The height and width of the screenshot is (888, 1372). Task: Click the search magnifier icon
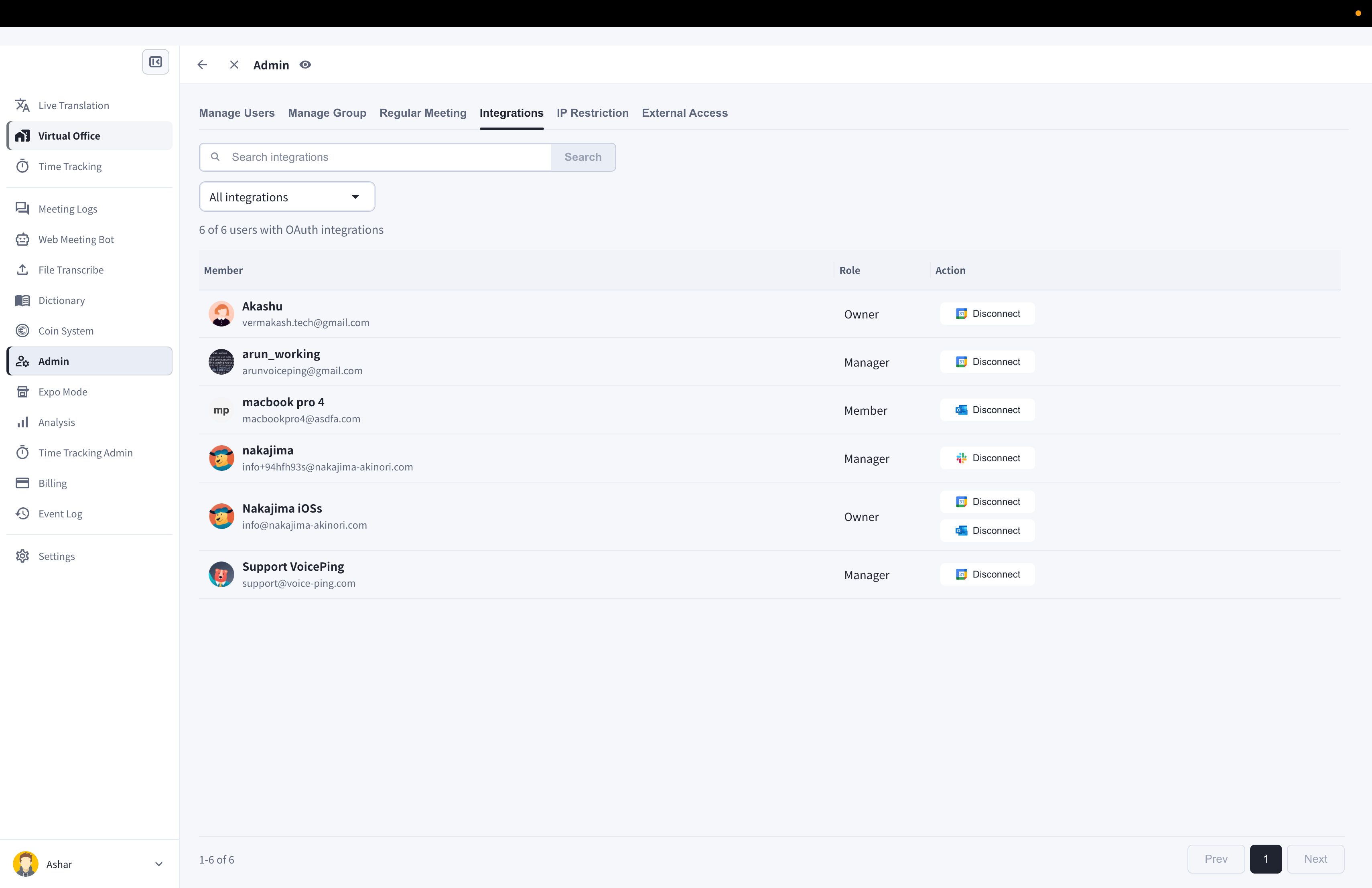pos(215,157)
